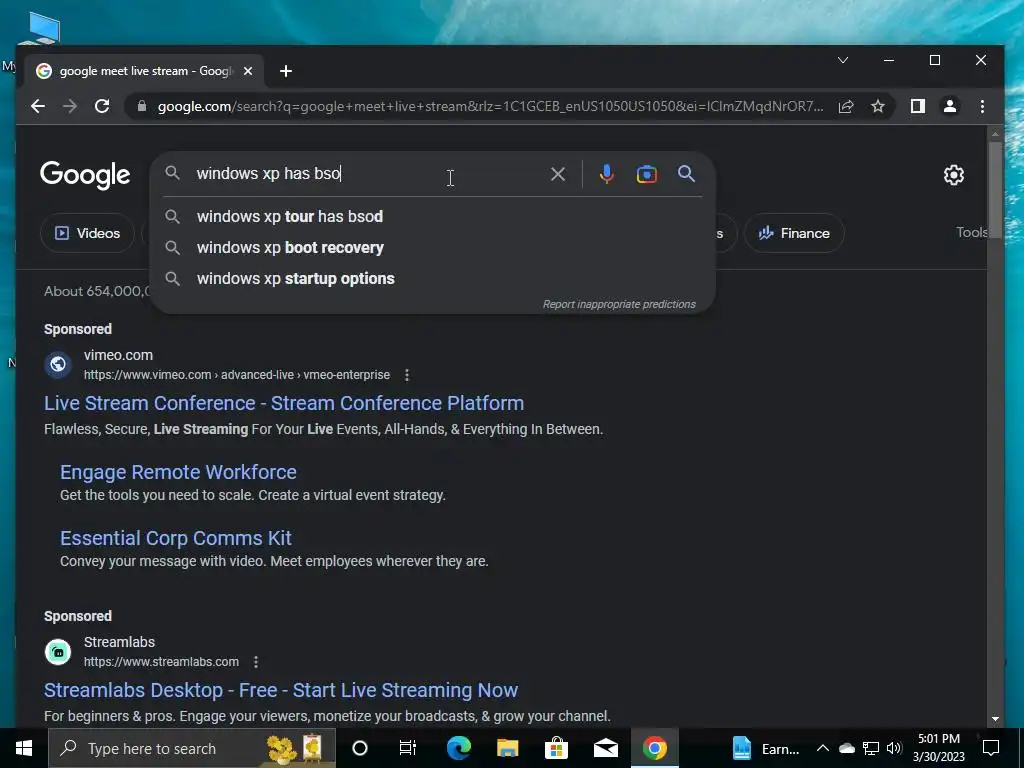Submit search with magnifier button

686,174
